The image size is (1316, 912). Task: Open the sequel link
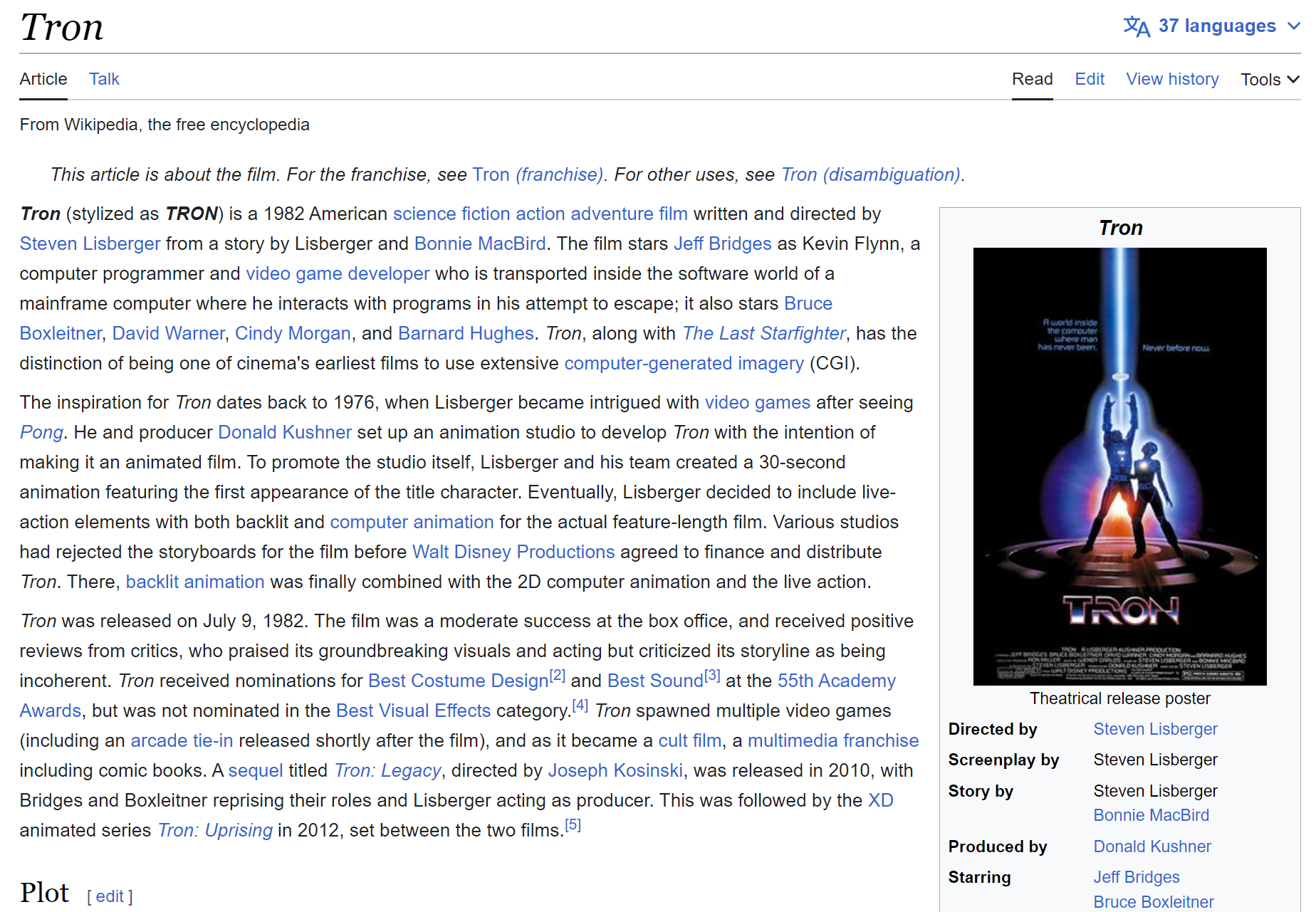tap(256, 770)
